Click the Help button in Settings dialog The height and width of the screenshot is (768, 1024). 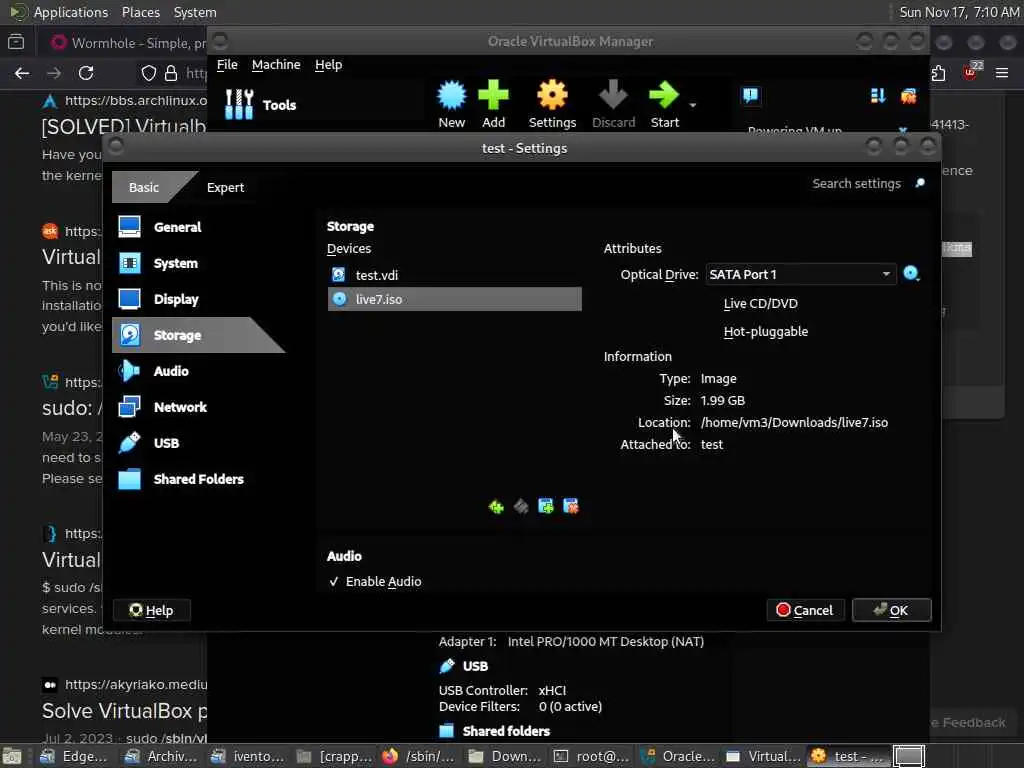[152, 610]
